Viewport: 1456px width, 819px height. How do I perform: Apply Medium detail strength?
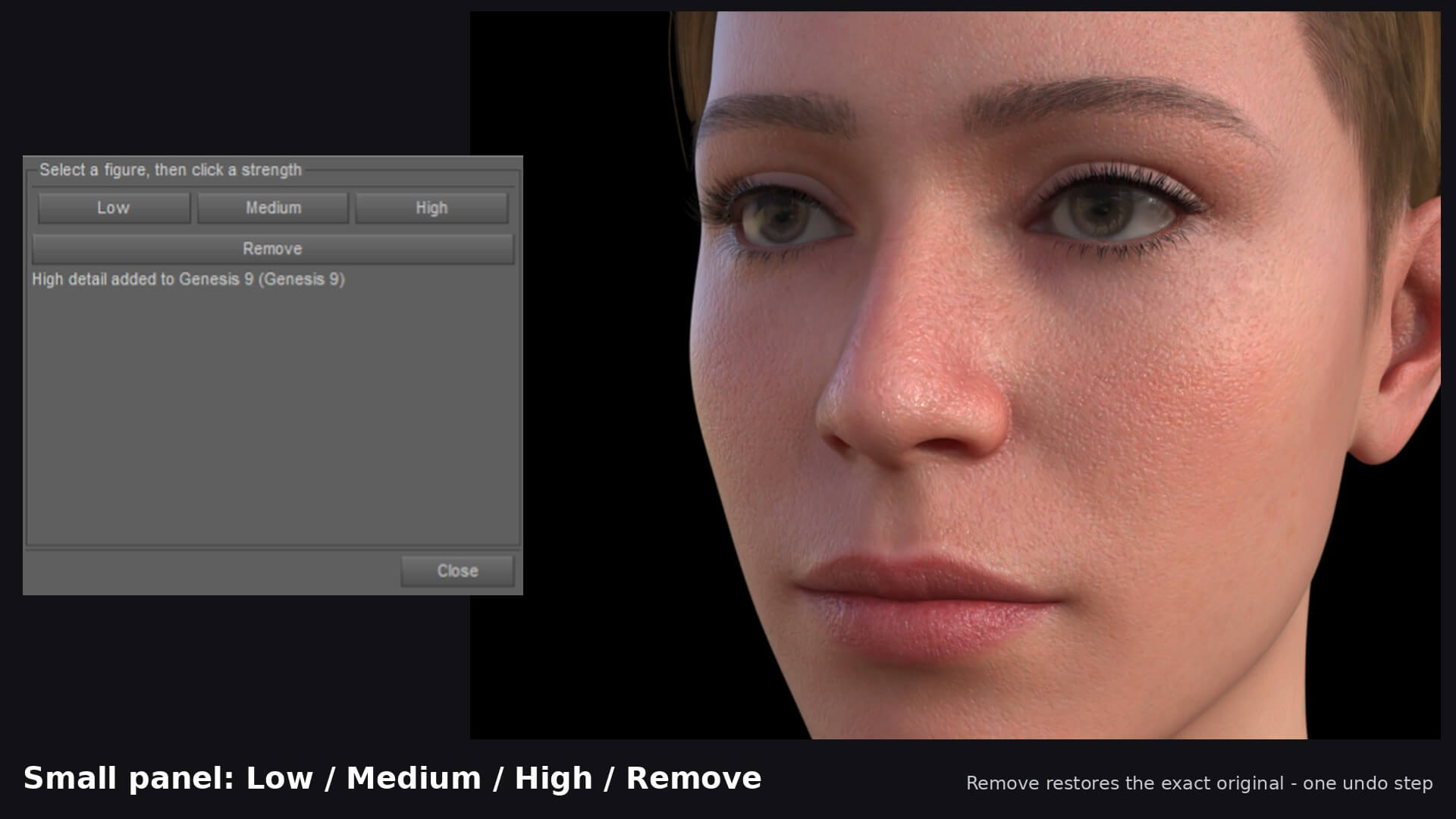point(273,208)
